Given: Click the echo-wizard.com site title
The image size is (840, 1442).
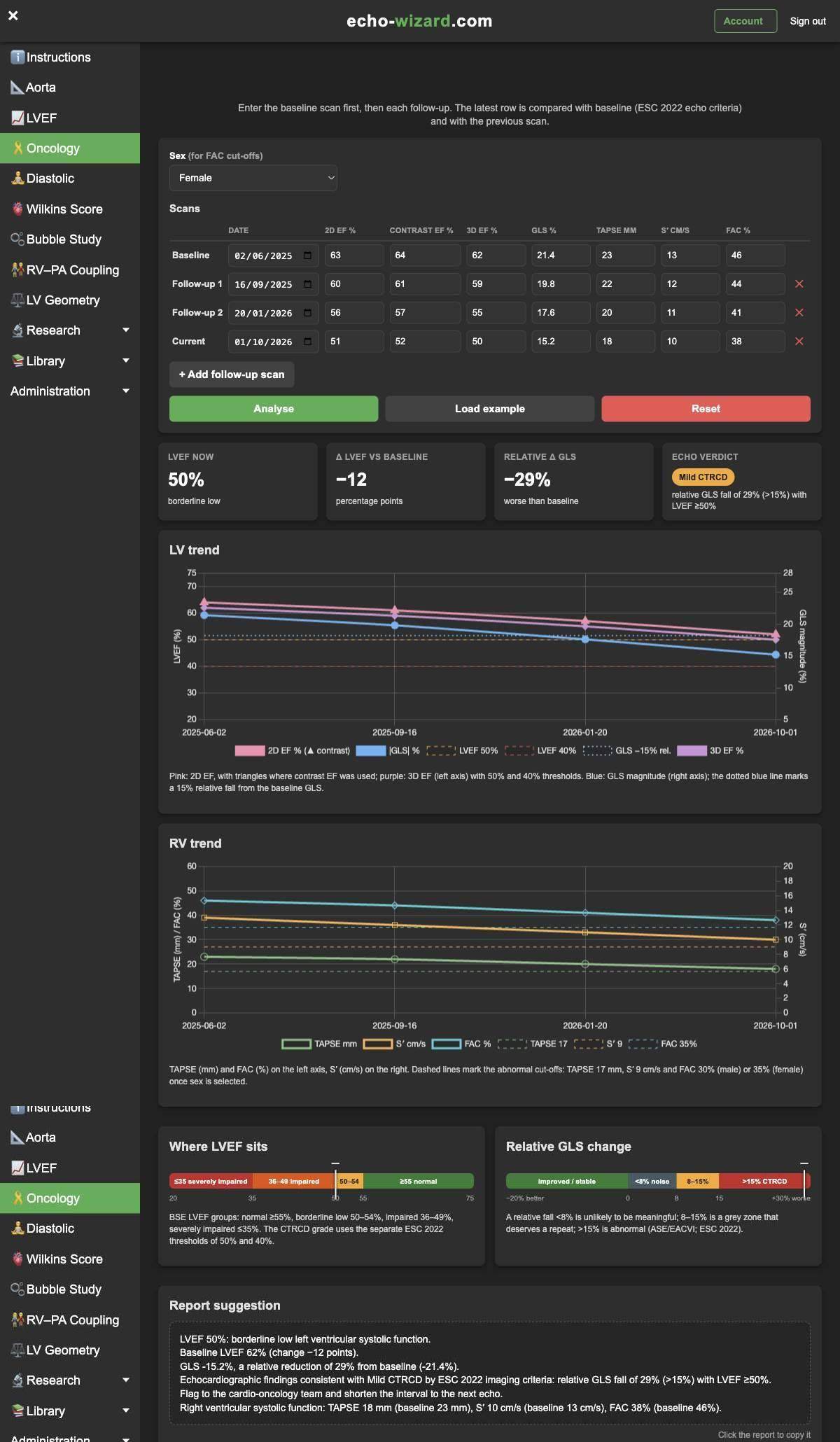Looking at the screenshot, I should click(419, 21).
